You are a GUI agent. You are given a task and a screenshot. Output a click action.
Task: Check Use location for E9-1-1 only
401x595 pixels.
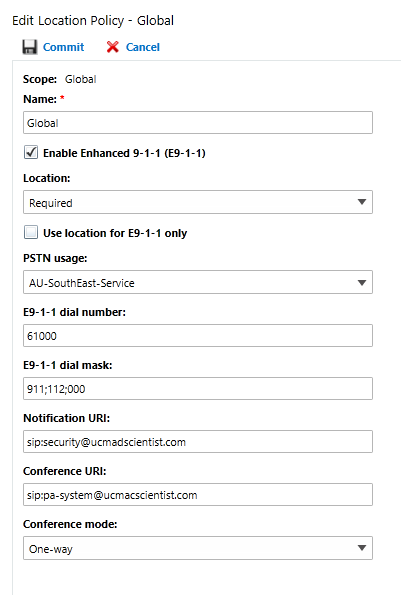click(31, 232)
